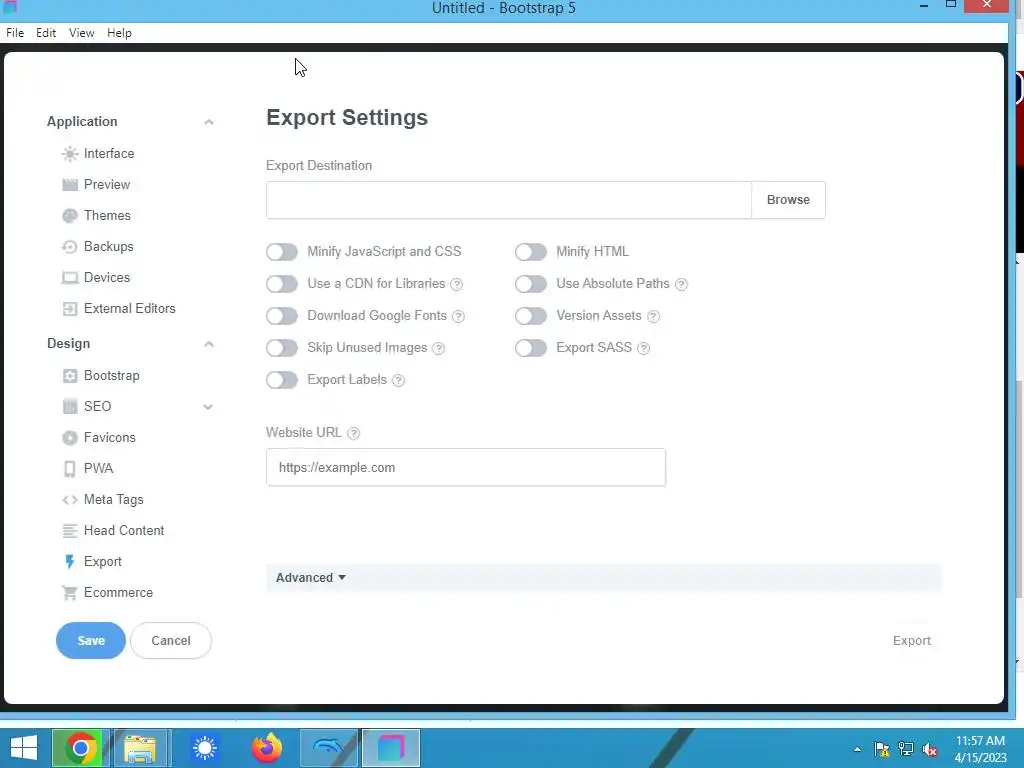Click the Browse button

coord(788,200)
